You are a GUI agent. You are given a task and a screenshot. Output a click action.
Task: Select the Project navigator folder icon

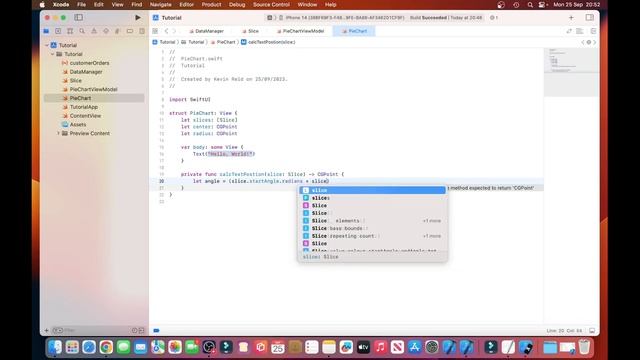[46, 31]
